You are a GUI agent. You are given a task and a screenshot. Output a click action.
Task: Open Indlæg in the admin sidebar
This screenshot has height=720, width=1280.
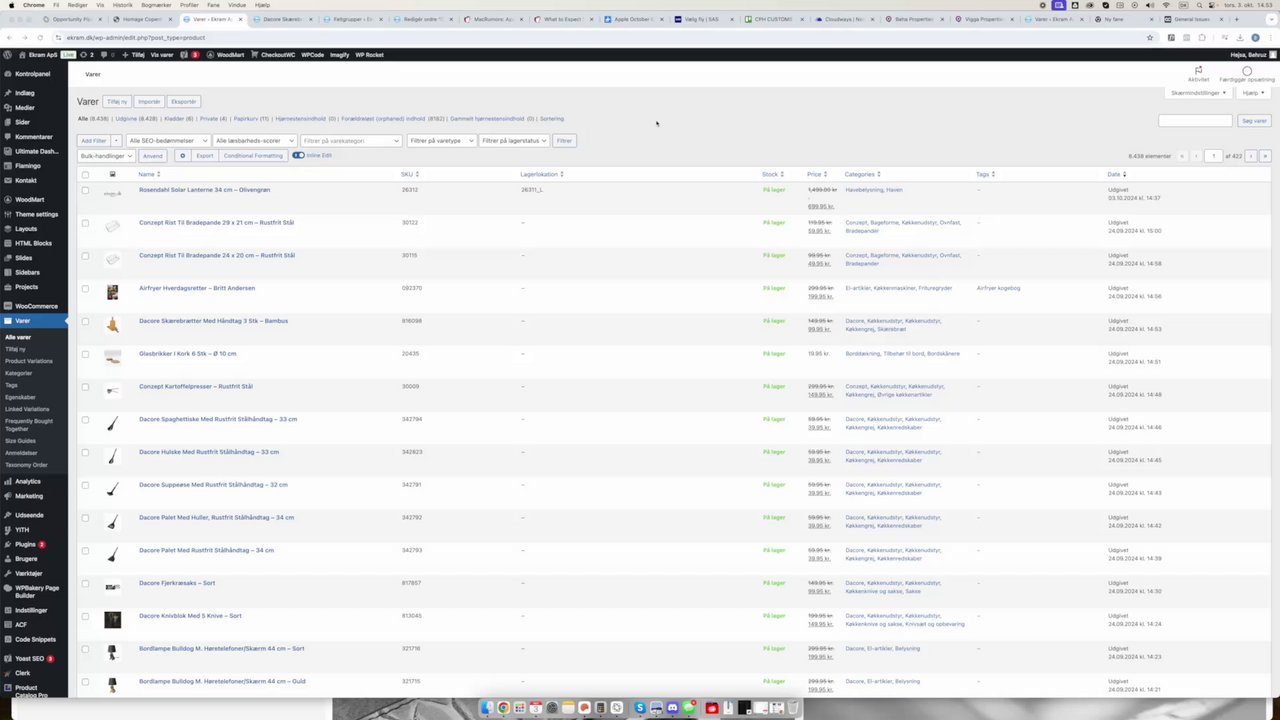[x=24, y=93]
